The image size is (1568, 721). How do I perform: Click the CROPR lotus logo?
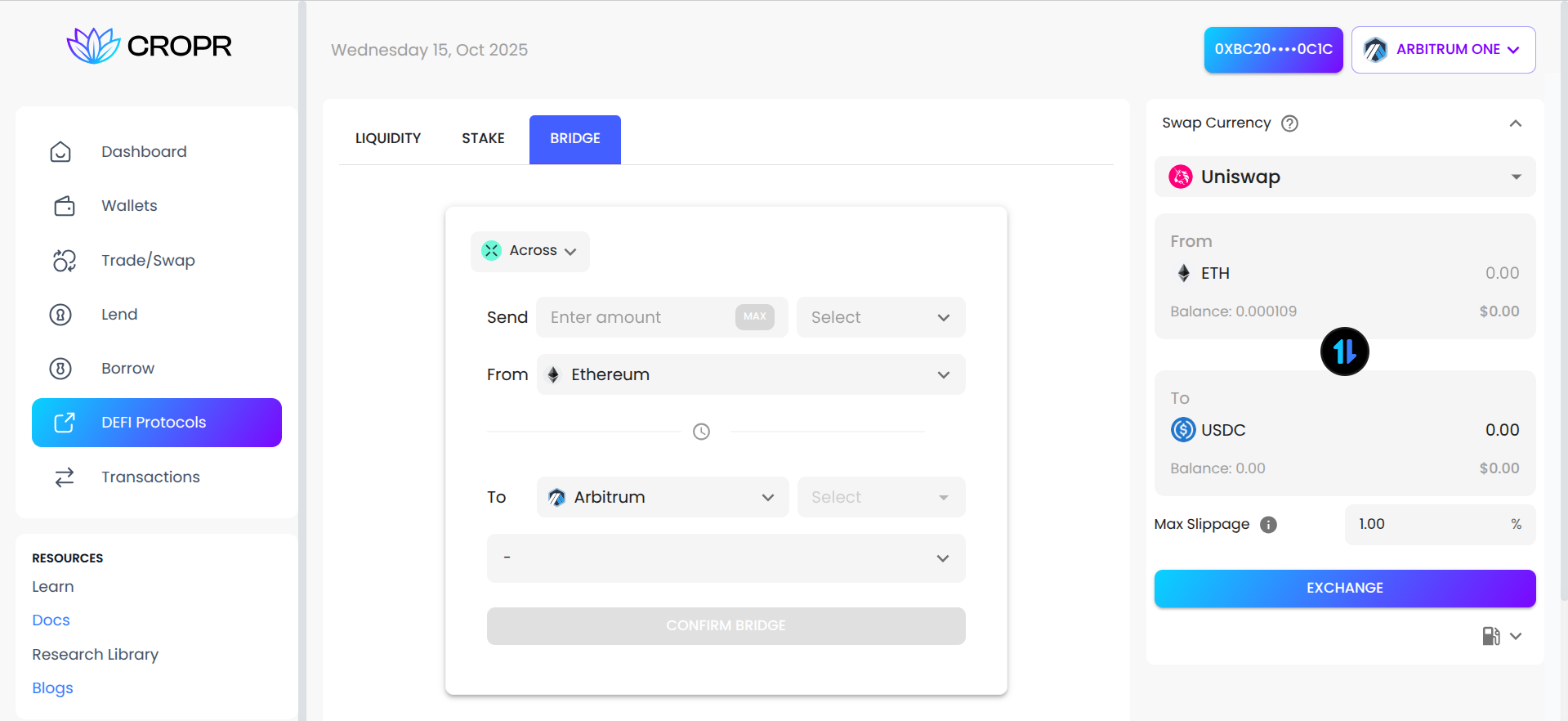point(93,46)
